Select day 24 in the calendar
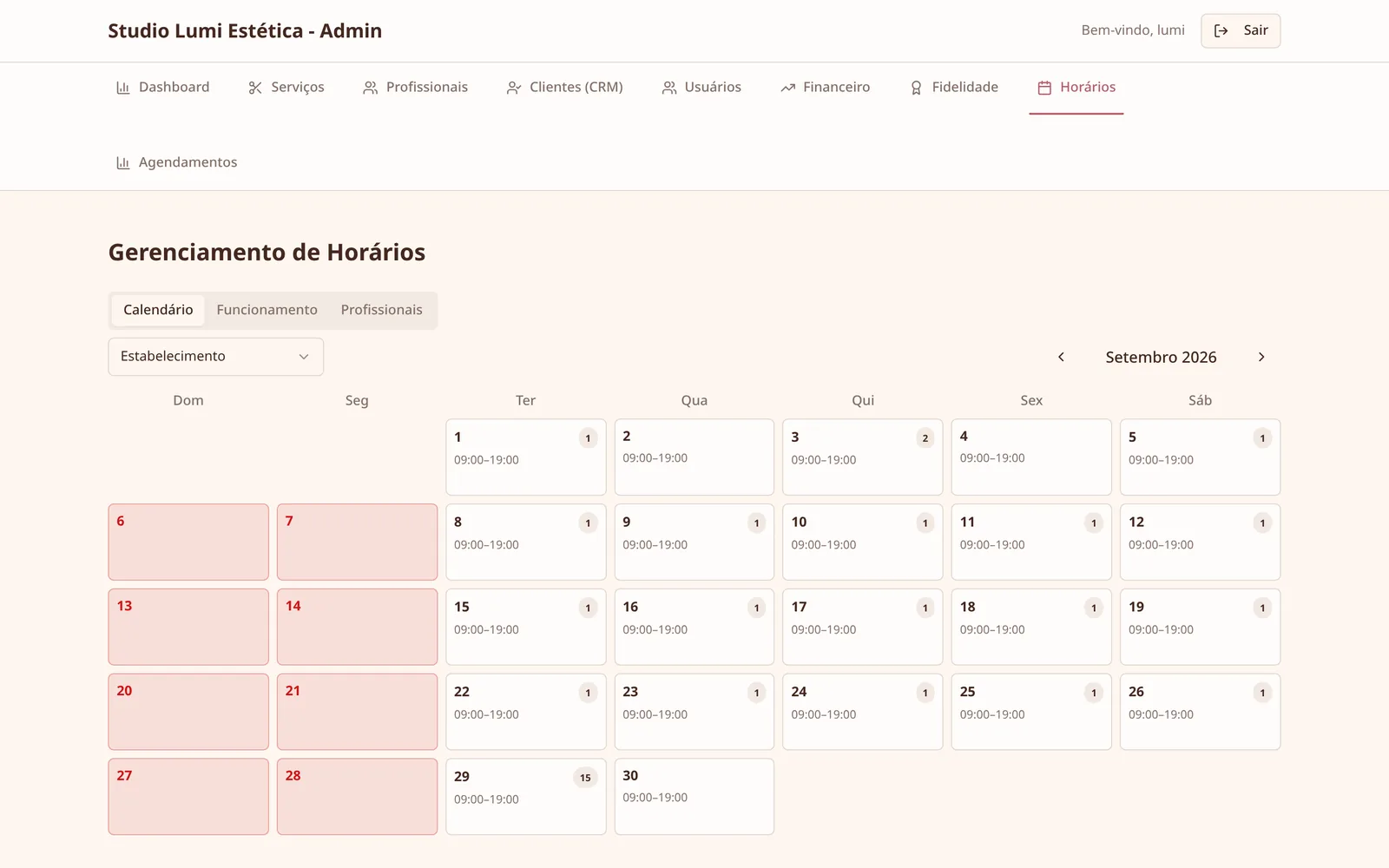 863,712
